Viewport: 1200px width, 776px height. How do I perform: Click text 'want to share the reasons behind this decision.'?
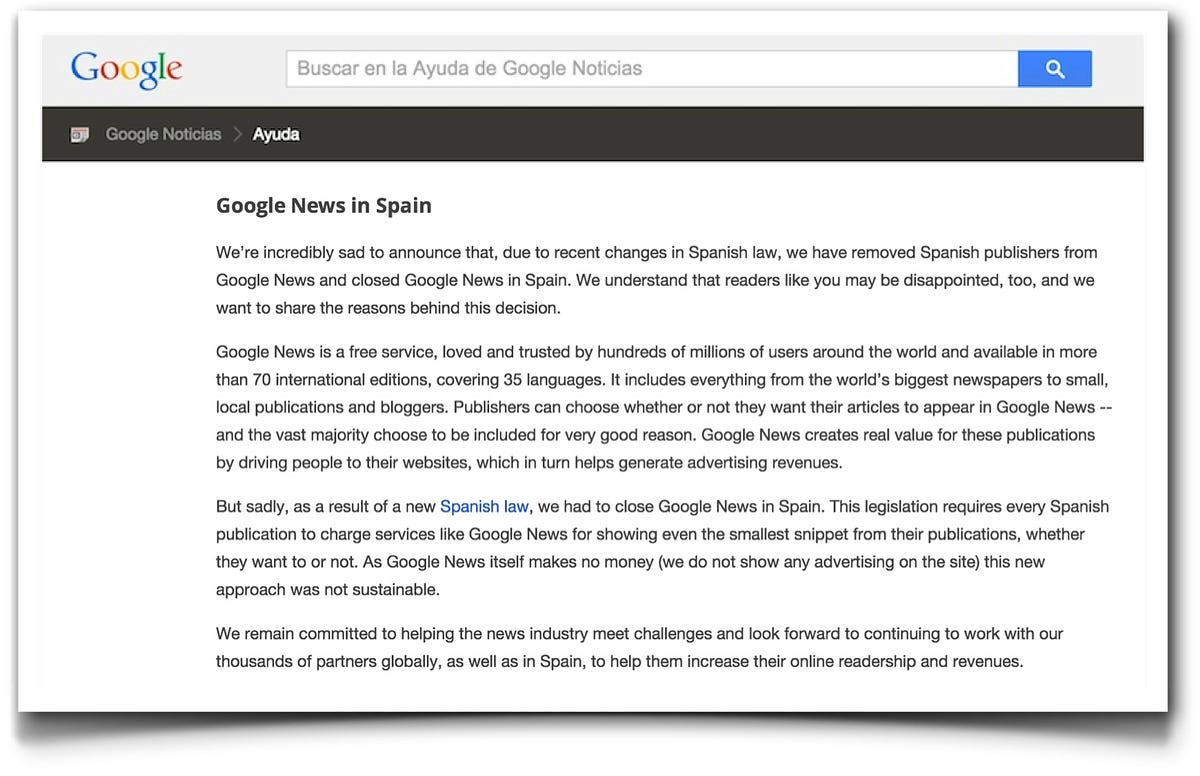pyautogui.click(x=388, y=308)
